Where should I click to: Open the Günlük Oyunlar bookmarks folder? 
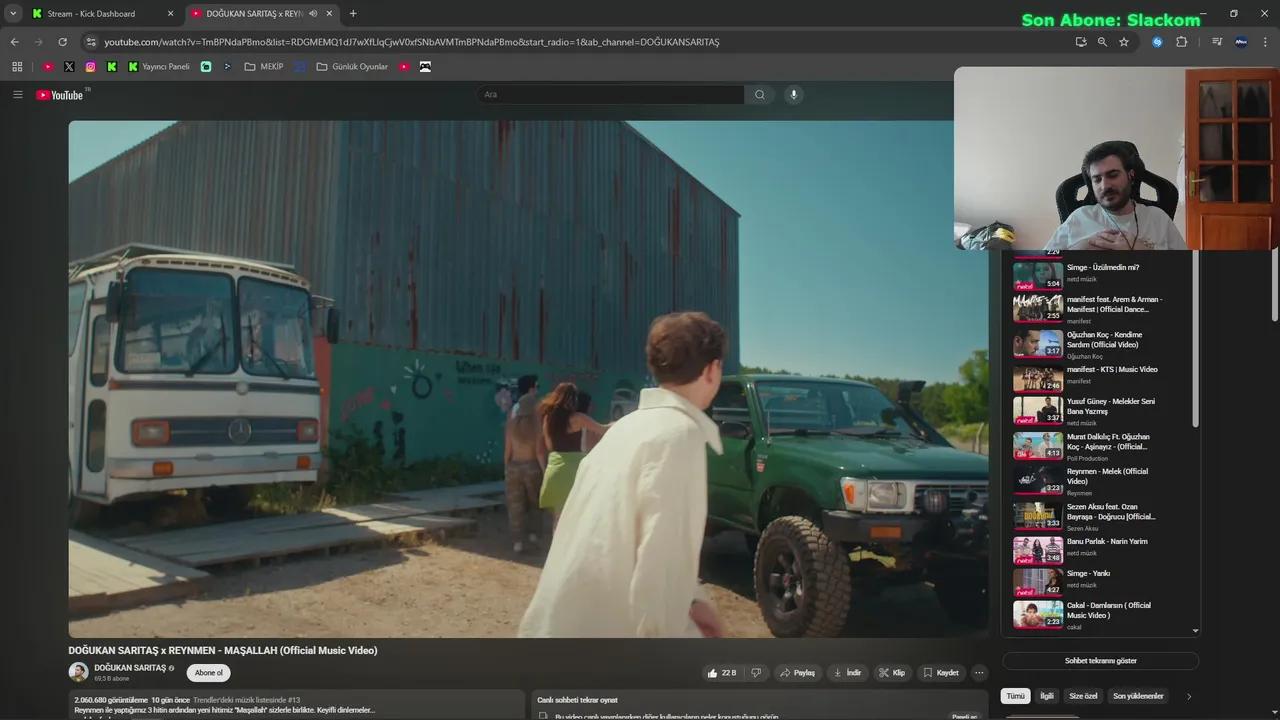click(352, 67)
